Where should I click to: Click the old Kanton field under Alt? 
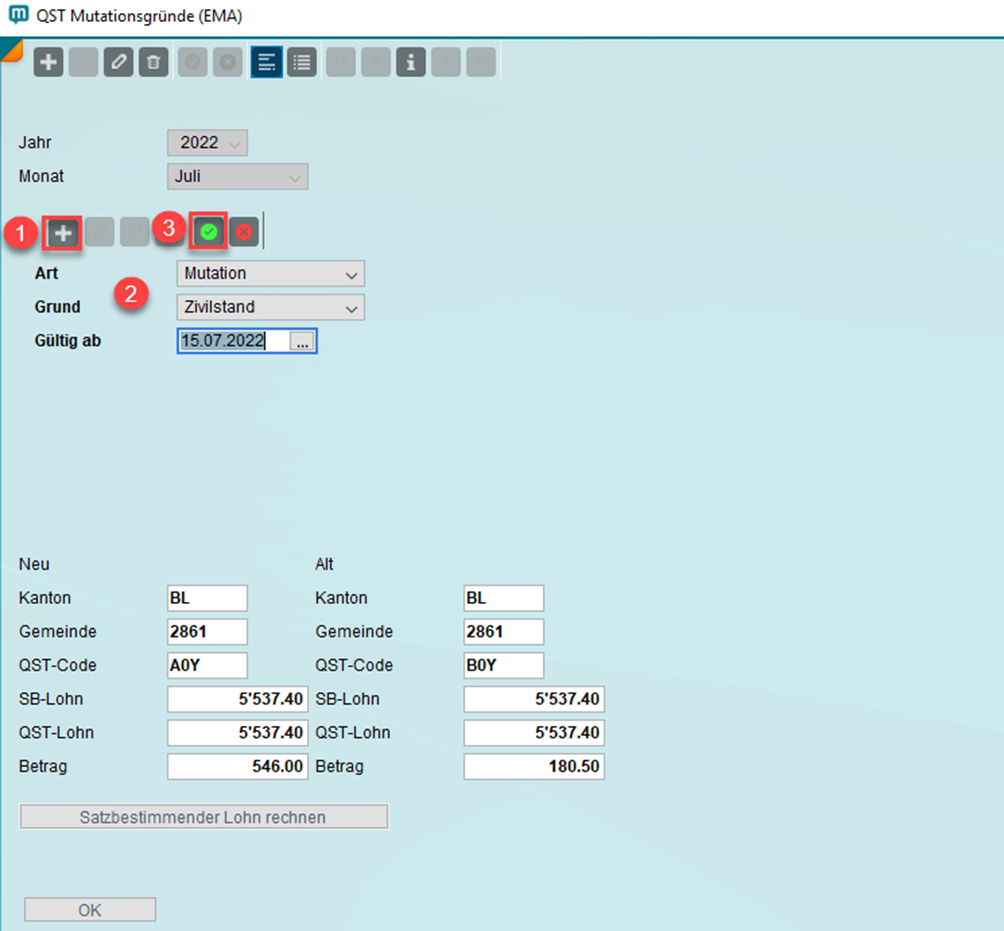click(504, 598)
